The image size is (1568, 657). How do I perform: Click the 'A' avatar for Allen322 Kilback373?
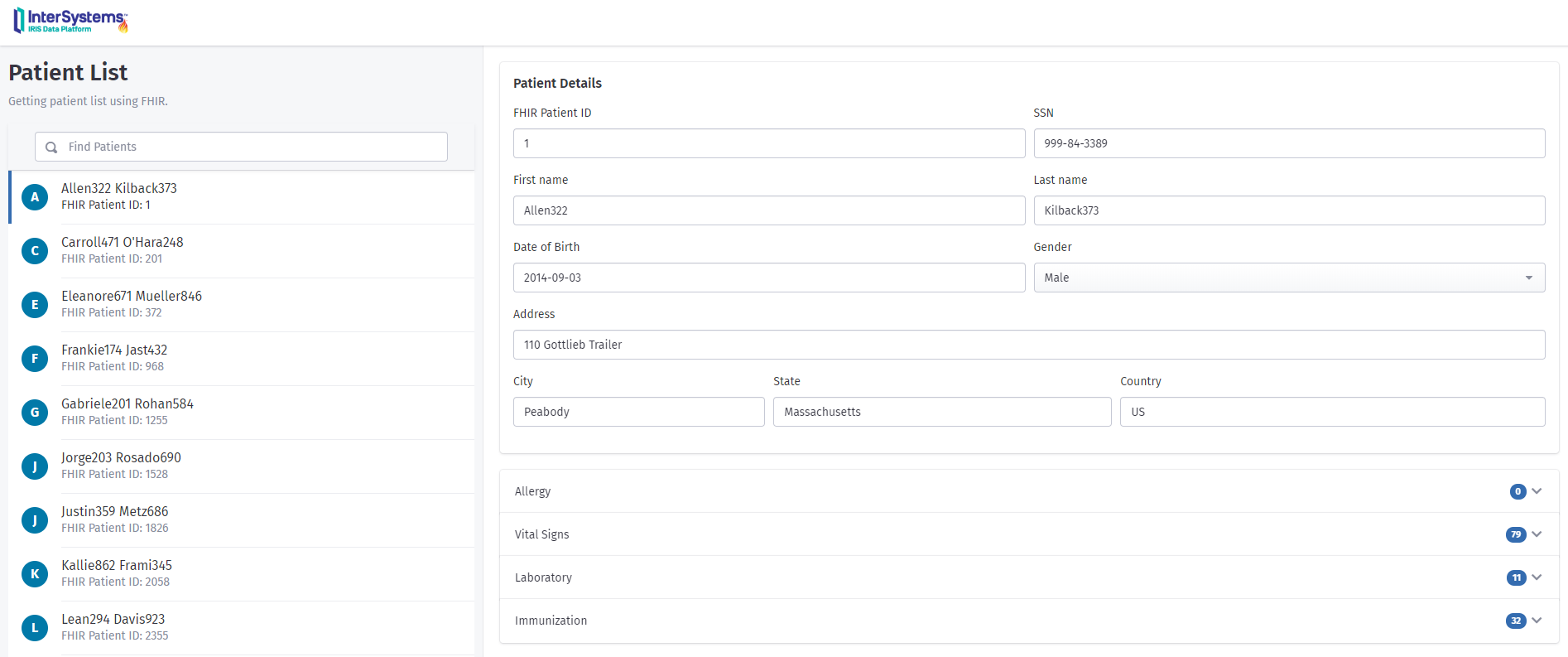click(35, 197)
